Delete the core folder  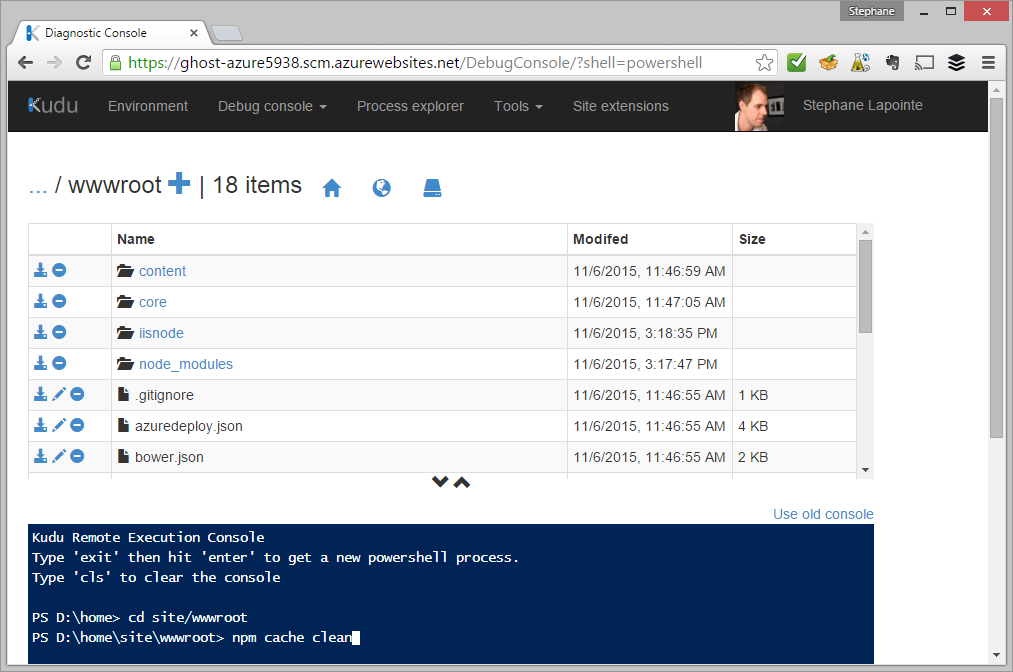[59, 301]
